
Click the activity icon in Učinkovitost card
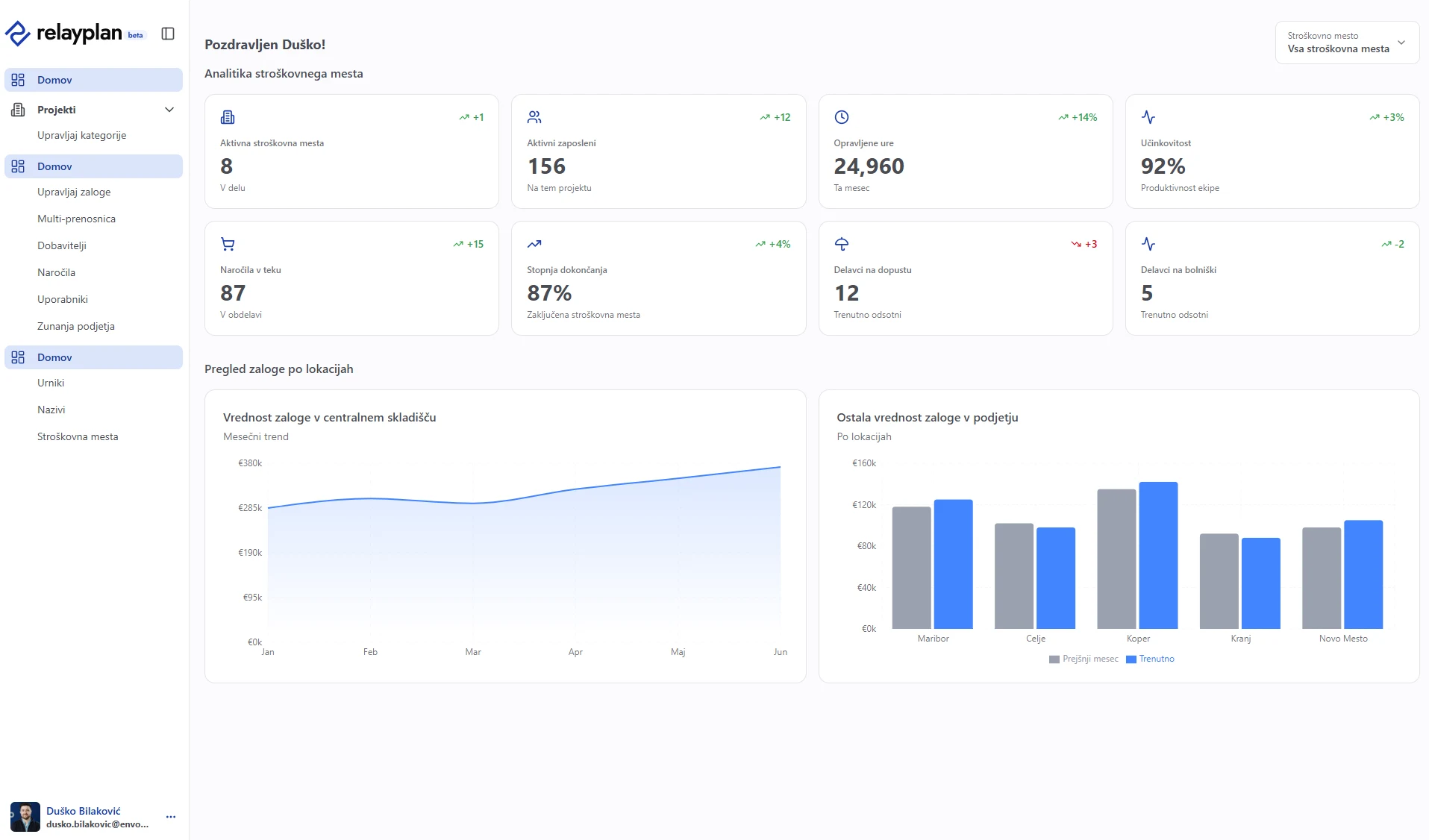(x=1148, y=117)
